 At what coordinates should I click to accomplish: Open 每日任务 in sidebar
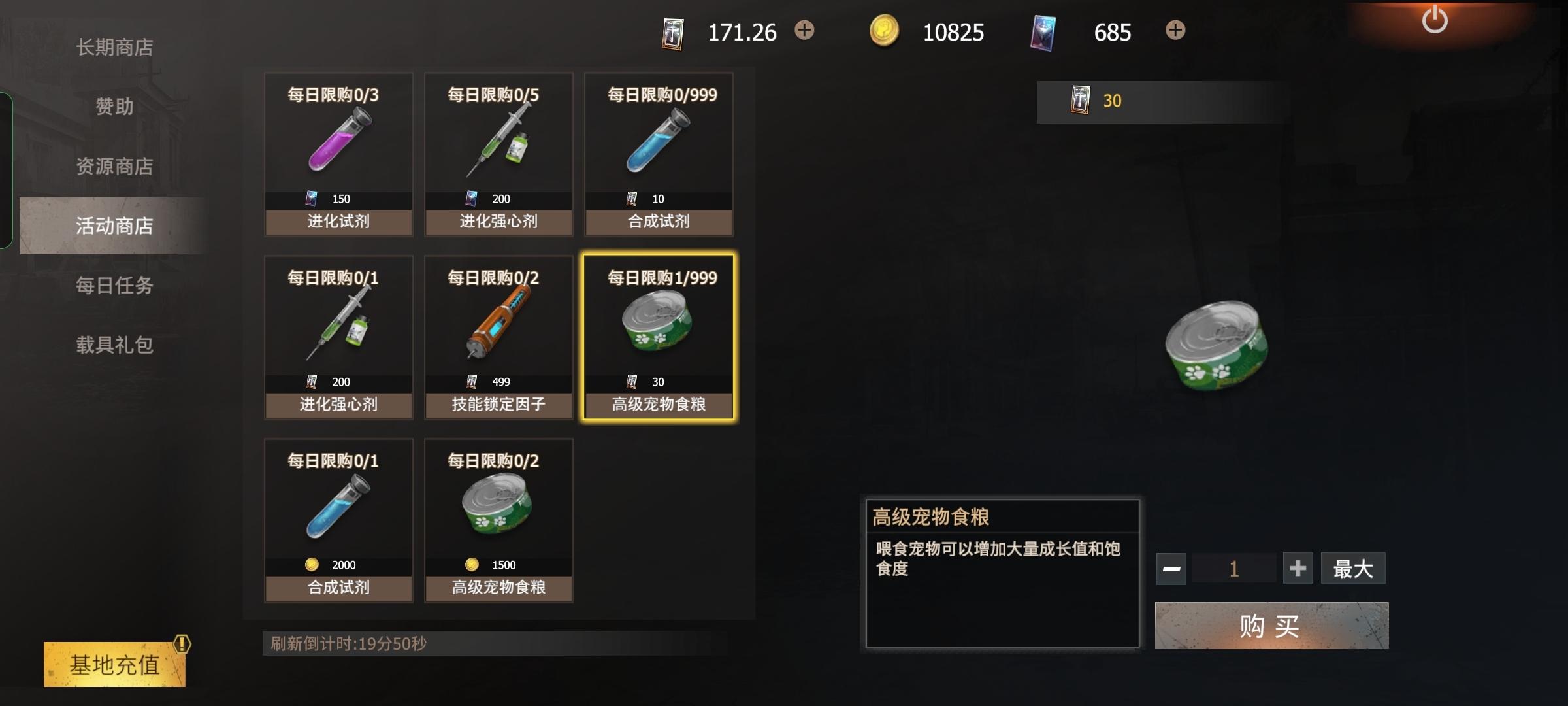click(x=114, y=285)
